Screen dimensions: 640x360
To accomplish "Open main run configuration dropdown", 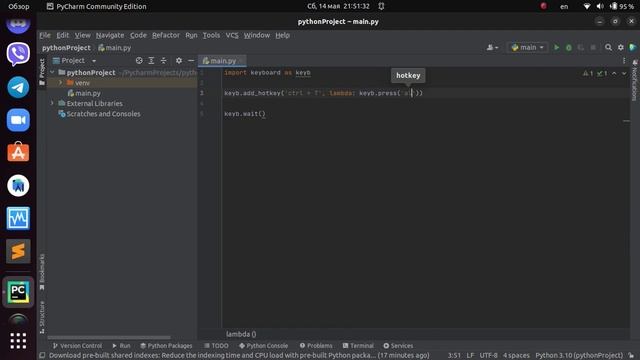I will [527, 48].
